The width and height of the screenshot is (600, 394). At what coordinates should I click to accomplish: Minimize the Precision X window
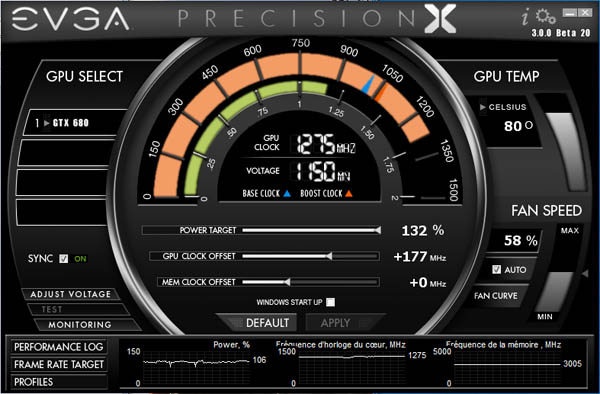(x=569, y=13)
